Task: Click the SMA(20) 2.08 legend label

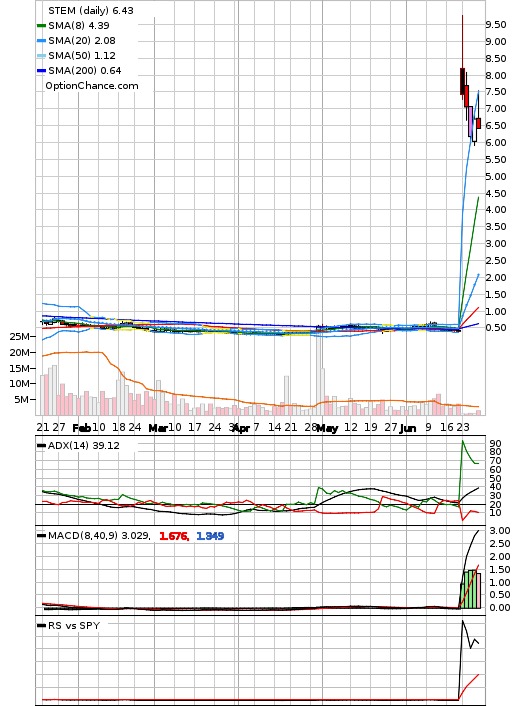Action: pyautogui.click(x=82, y=41)
